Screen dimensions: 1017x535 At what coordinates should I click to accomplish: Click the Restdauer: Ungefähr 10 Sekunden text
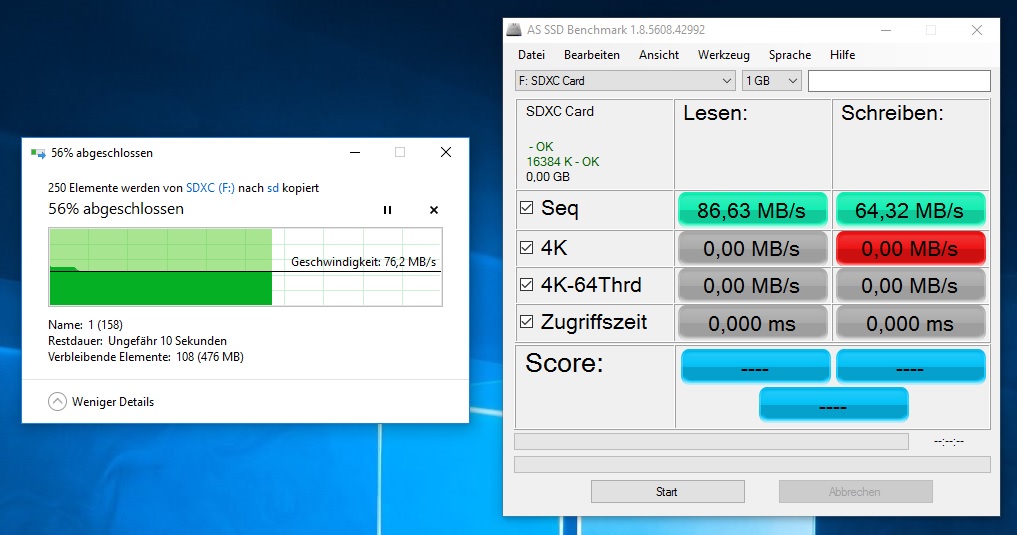click(138, 341)
